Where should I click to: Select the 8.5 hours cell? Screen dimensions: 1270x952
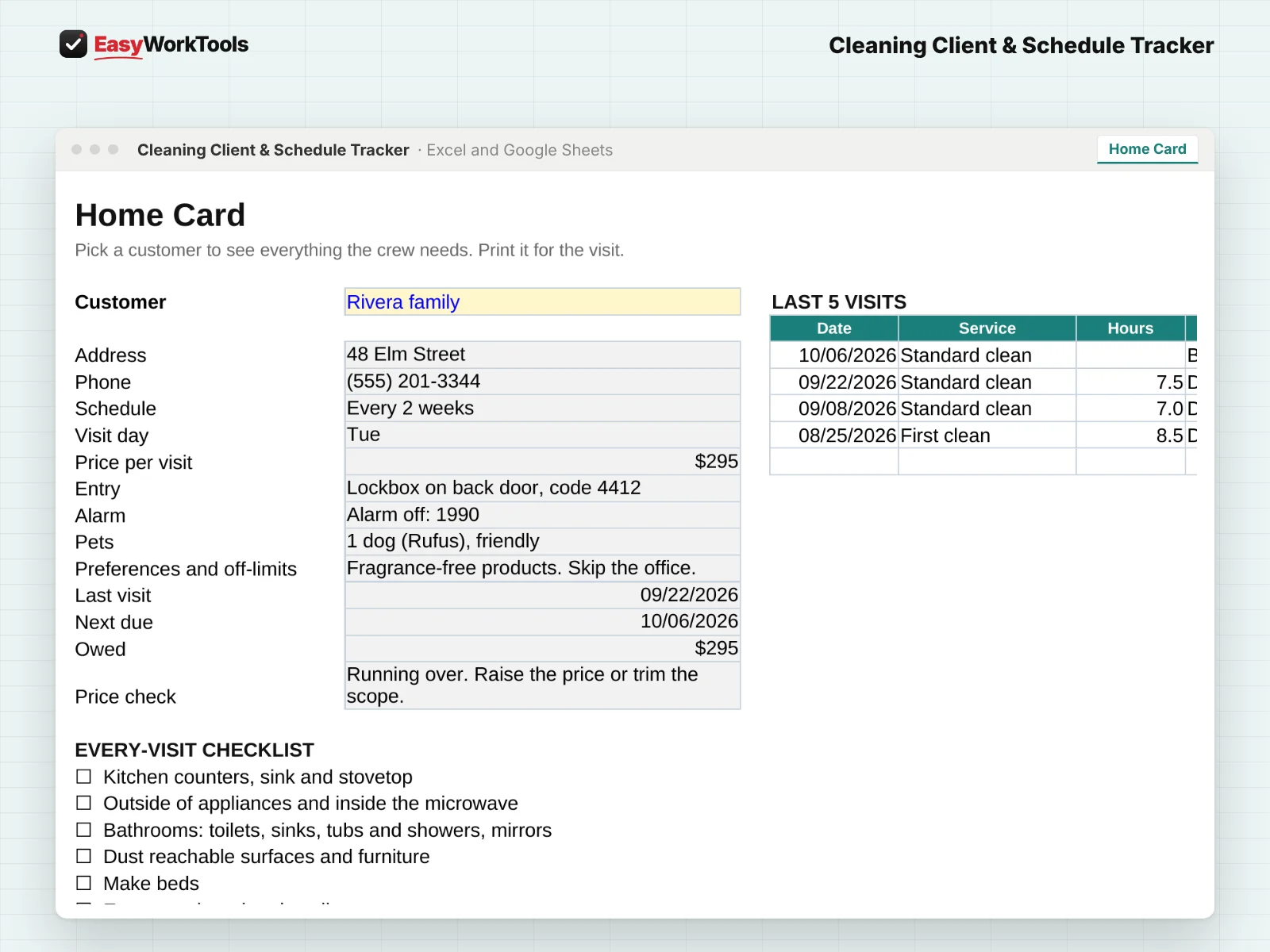tap(1130, 436)
